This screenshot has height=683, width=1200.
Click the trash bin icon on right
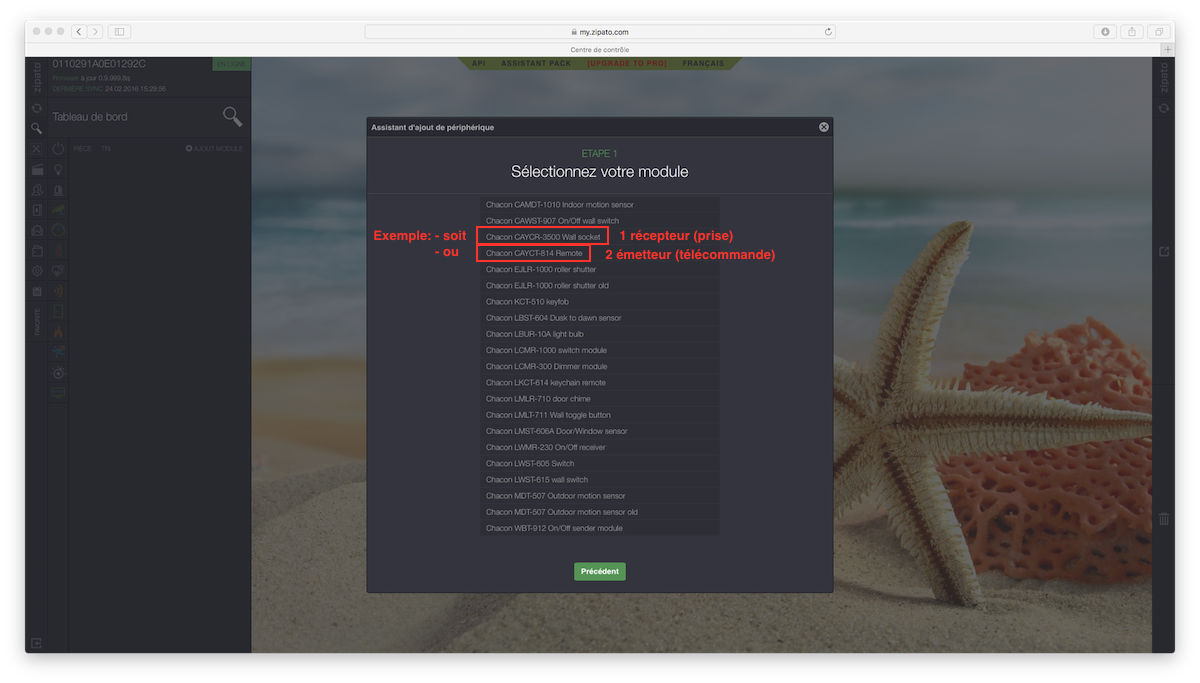tap(1164, 519)
